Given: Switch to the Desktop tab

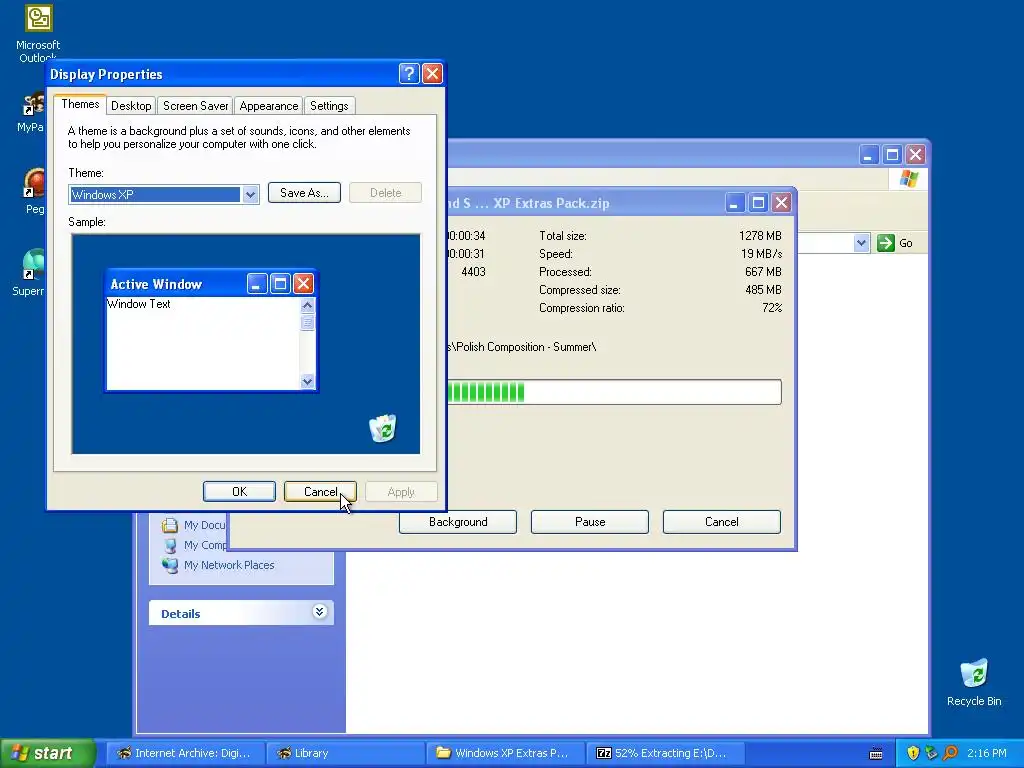Looking at the screenshot, I should 131,106.
